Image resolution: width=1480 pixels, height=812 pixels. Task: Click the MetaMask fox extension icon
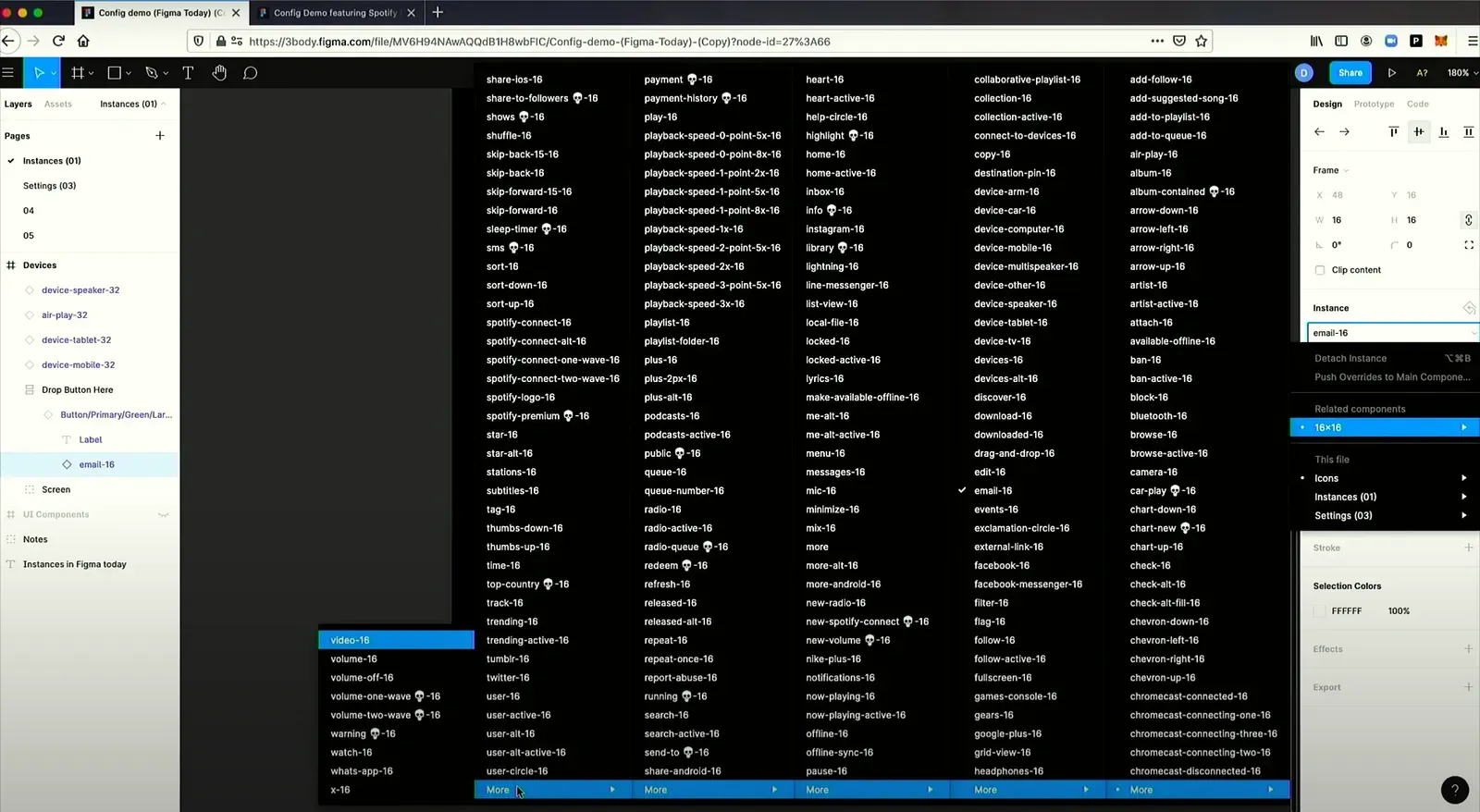[1441, 41]
